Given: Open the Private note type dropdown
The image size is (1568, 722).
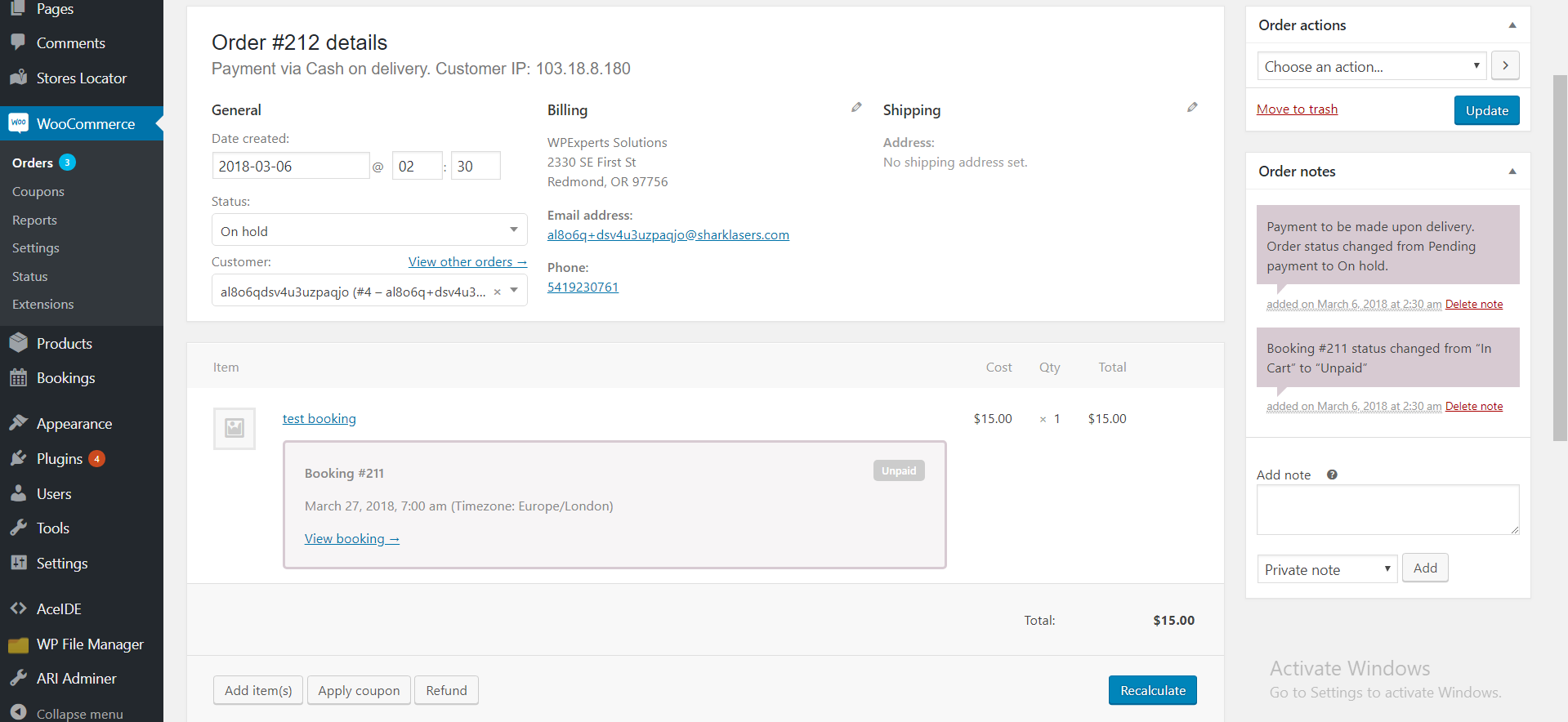Looking at the screenshot, I should [x=1327, y=569].
